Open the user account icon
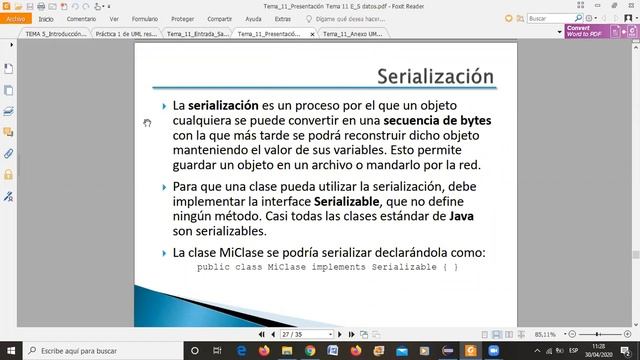The image size is (640, 360). (x=629, y=18)
